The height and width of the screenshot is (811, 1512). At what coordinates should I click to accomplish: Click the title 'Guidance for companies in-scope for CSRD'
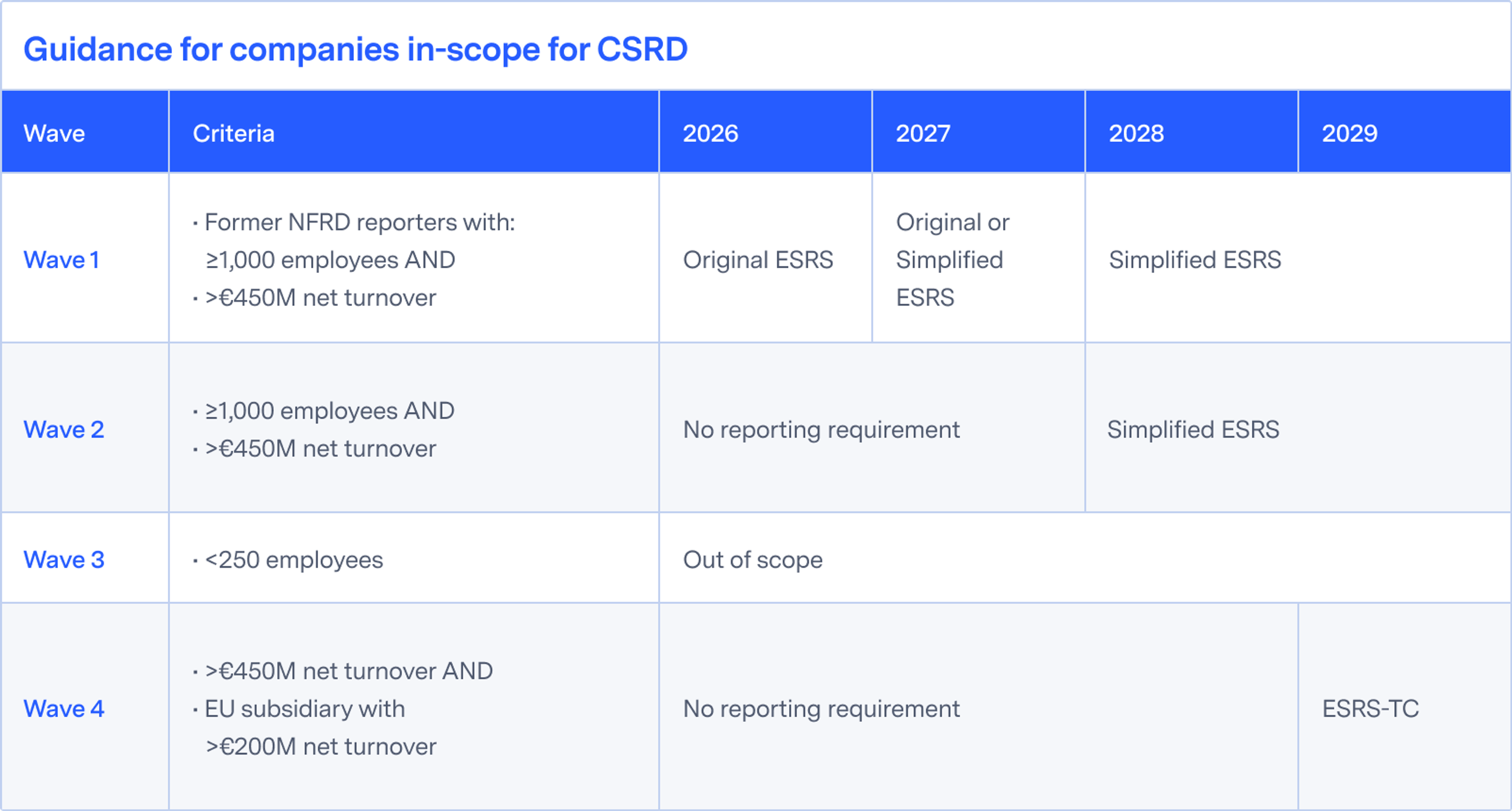355,49
